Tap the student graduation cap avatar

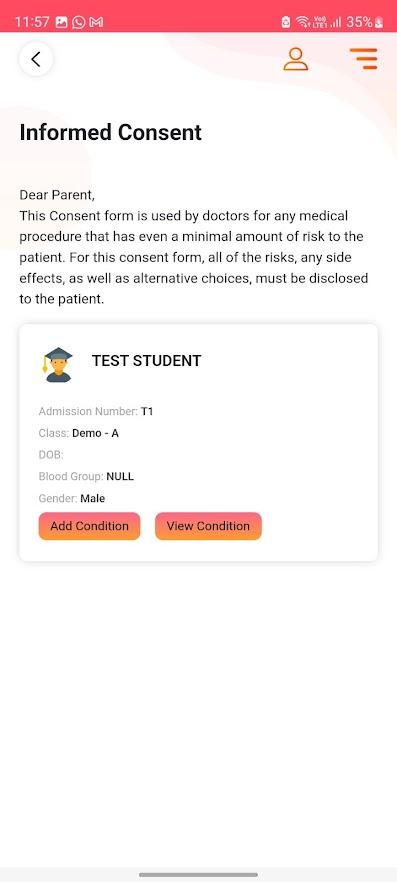[58, 364]
